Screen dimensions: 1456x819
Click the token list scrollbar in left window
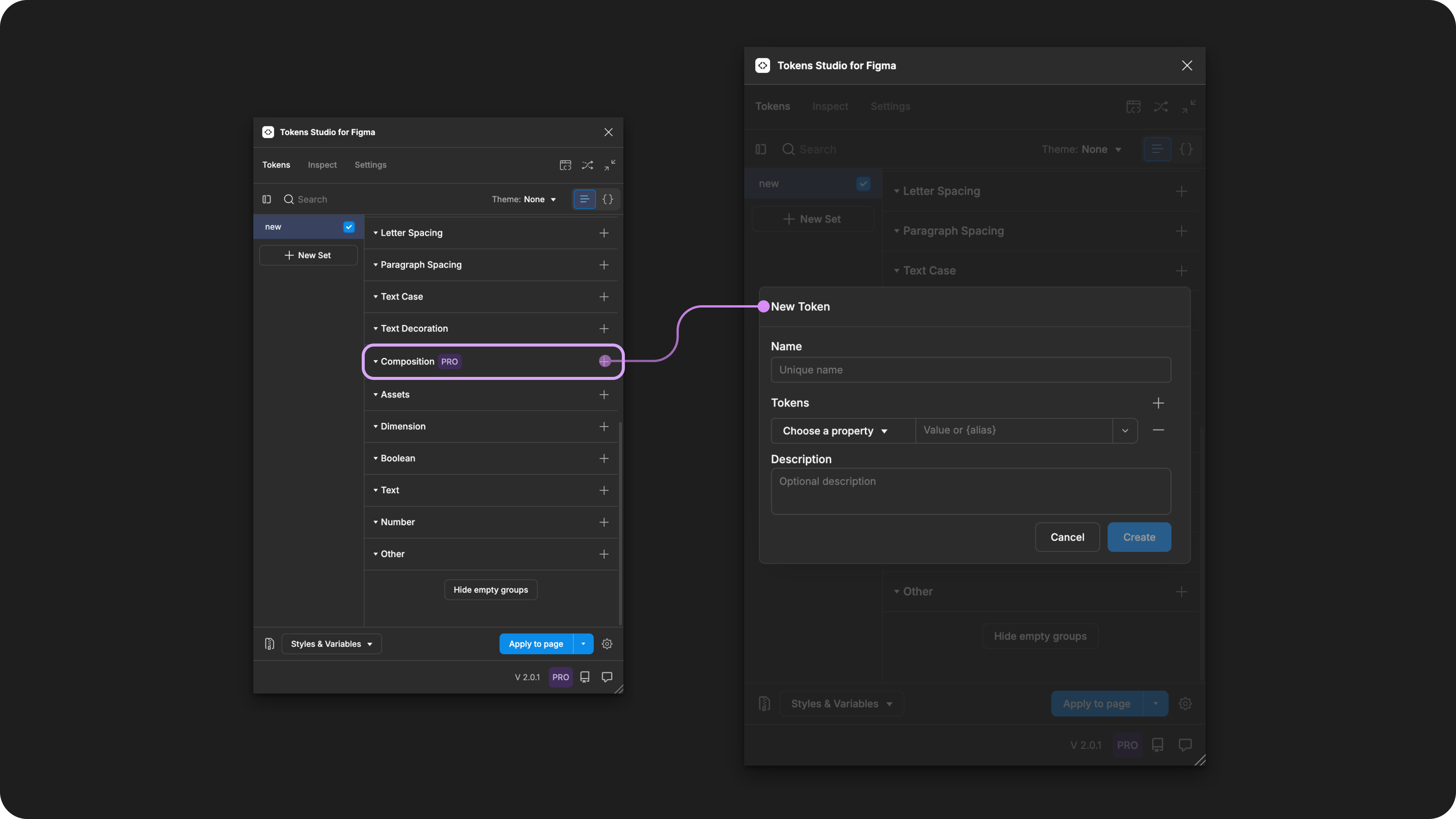coord(620,523)
